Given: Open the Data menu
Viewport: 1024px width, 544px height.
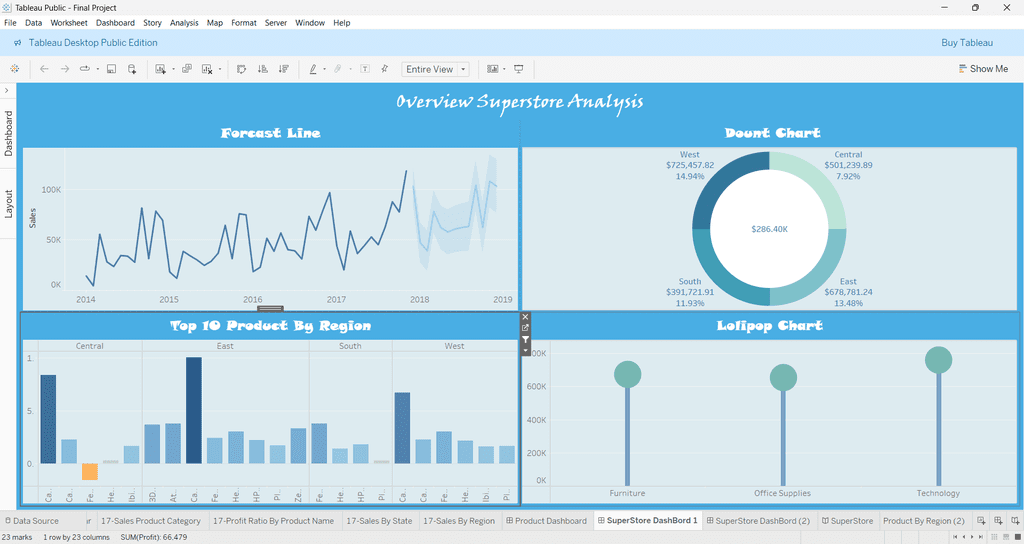Looking at the screenshot, I should (x=33, y=23).
